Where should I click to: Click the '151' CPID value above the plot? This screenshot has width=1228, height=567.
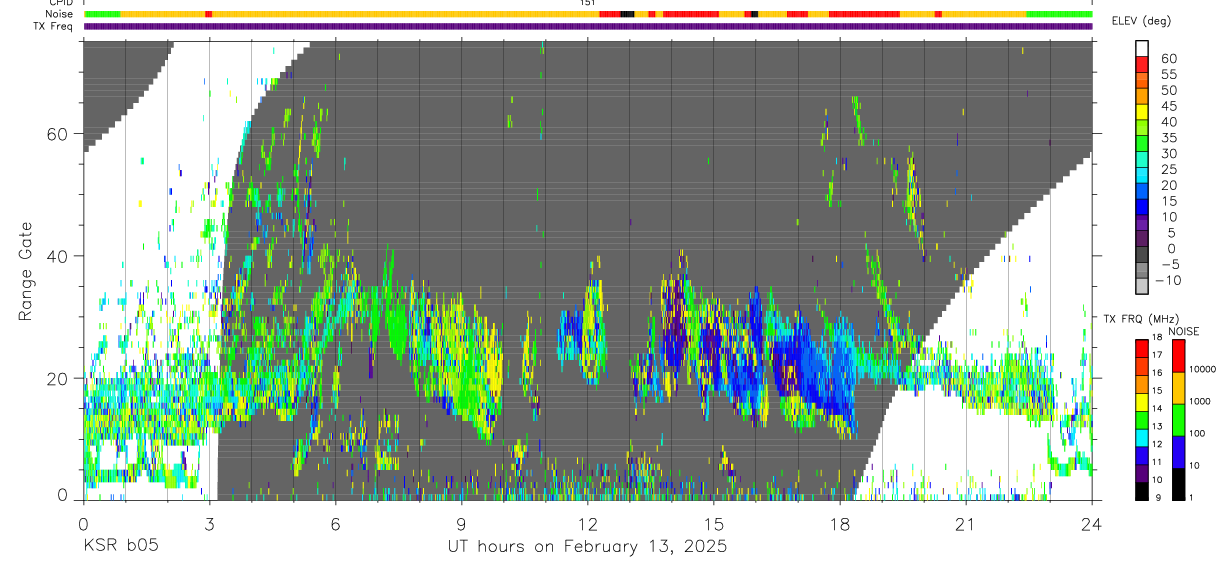[587, 3]
